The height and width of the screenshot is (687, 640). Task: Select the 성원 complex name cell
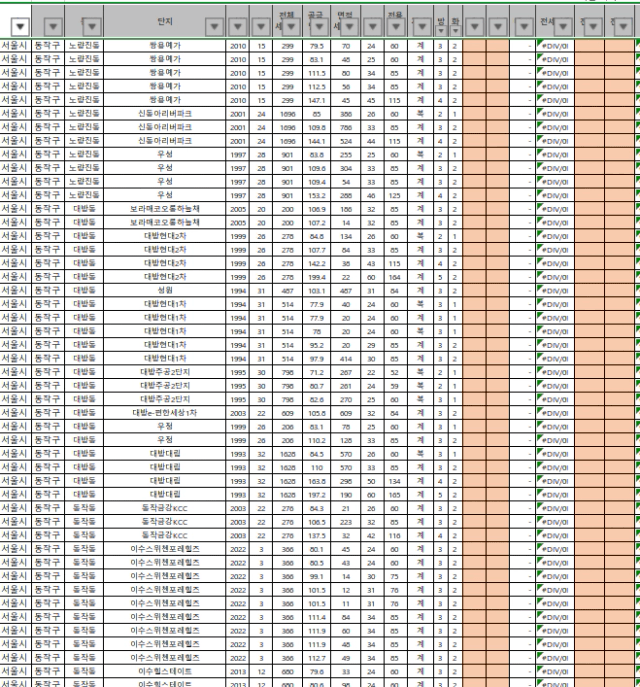pos(165,290)
